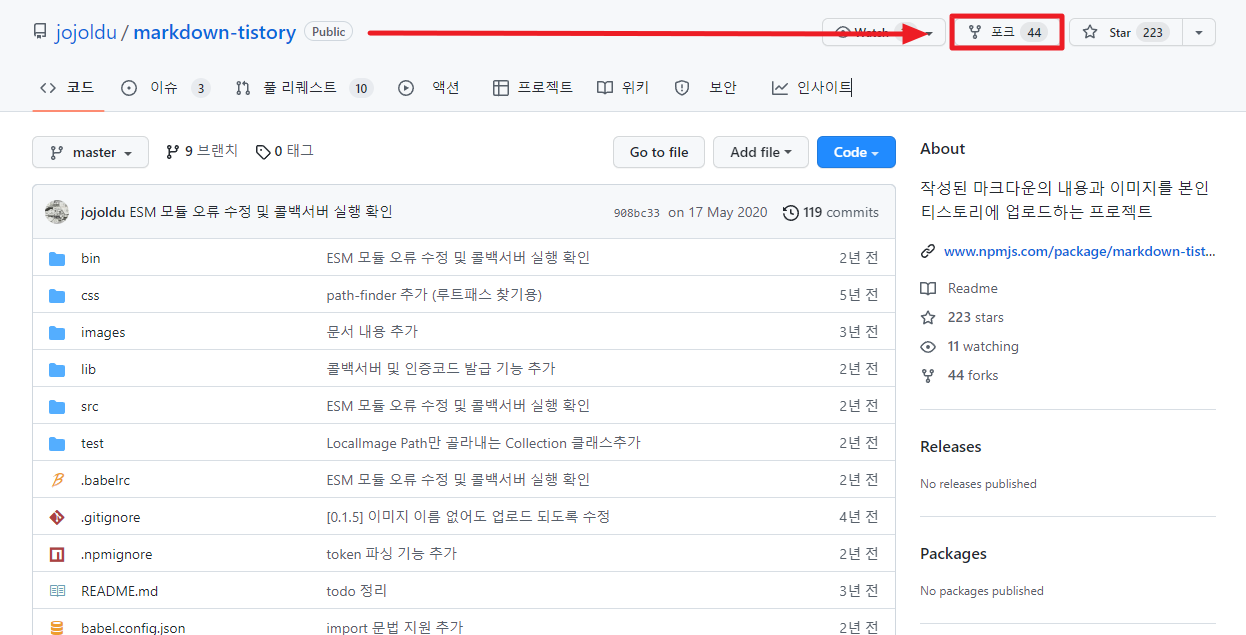Click the npm icon for .npmignore

[57, 554]
